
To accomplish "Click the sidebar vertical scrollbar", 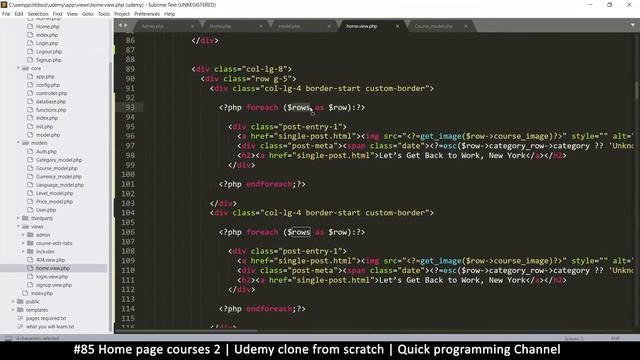I will (110, 196).
